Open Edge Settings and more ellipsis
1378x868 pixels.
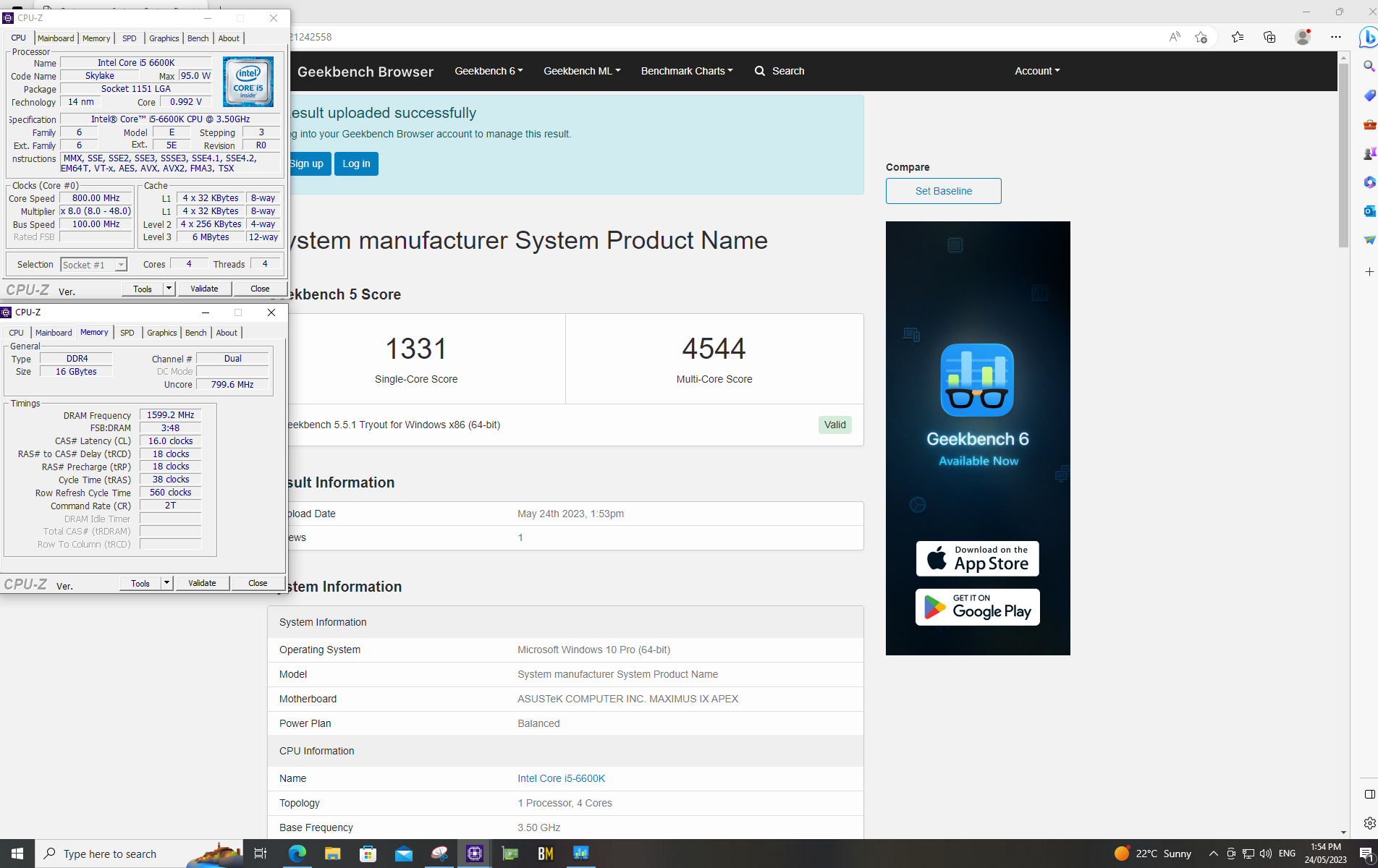pos(1336,37)
